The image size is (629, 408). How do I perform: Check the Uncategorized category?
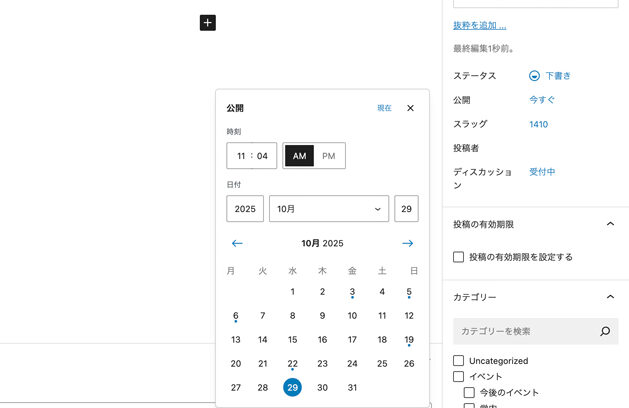pos(459,361)
